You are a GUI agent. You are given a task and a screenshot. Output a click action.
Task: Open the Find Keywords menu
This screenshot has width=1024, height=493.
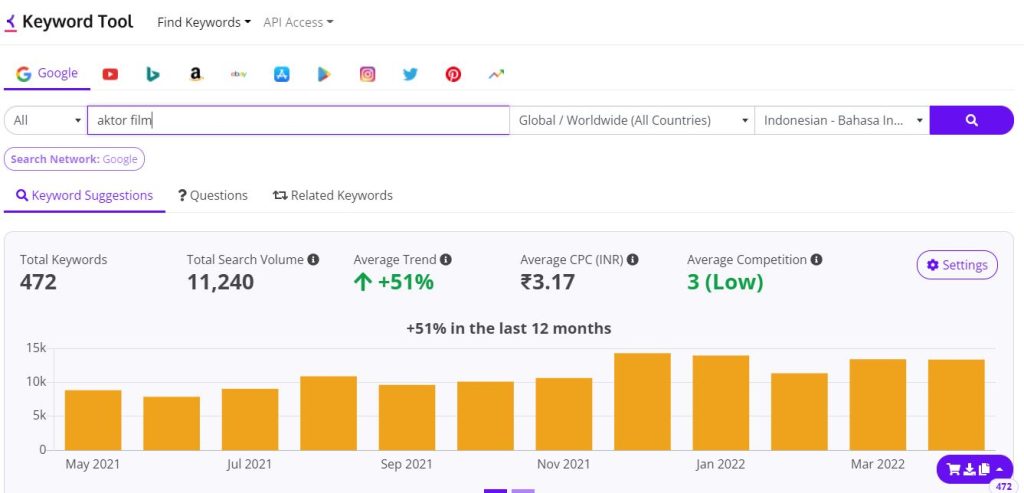204,22
